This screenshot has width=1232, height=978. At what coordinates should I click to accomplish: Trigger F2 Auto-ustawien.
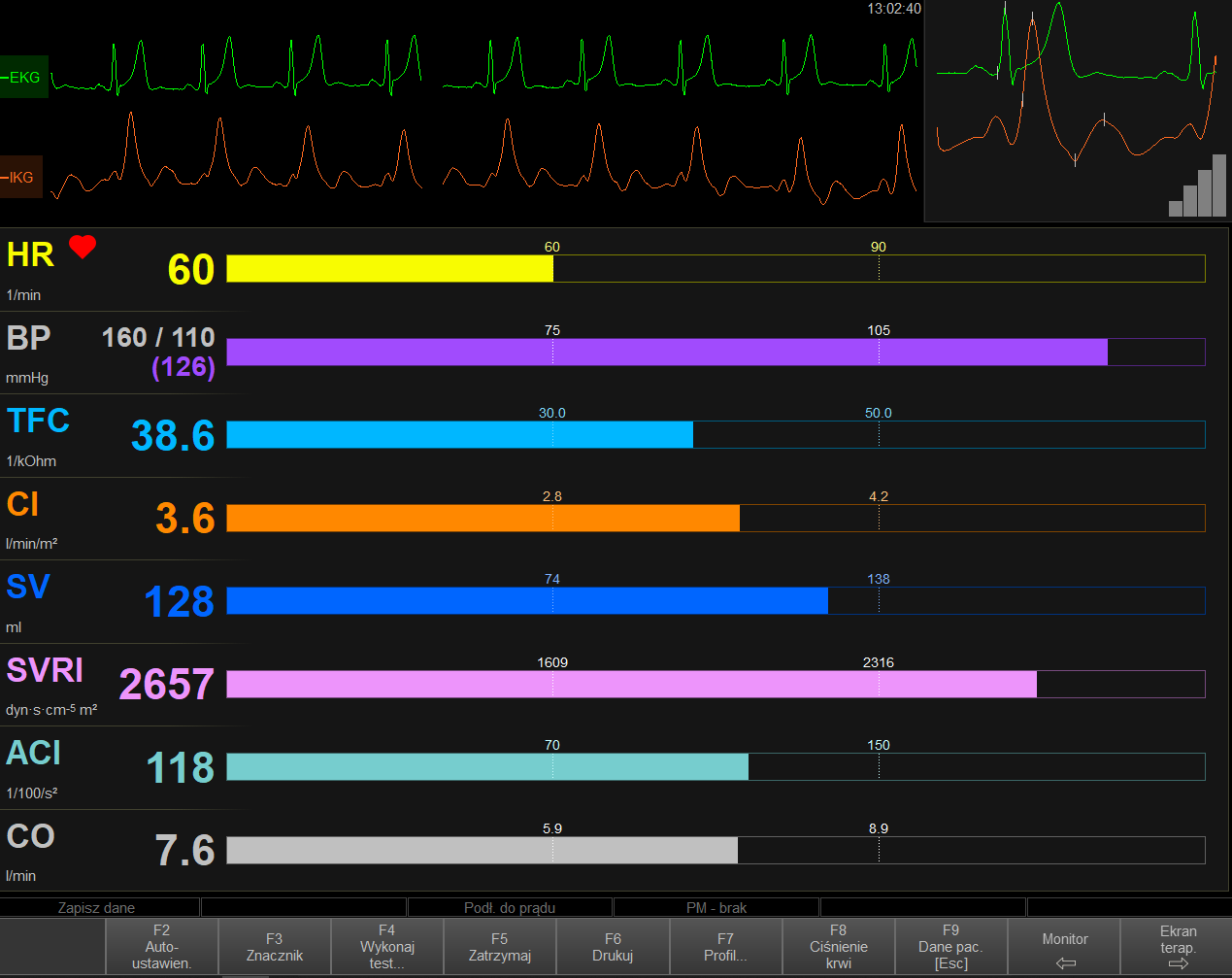pos(161,946)
